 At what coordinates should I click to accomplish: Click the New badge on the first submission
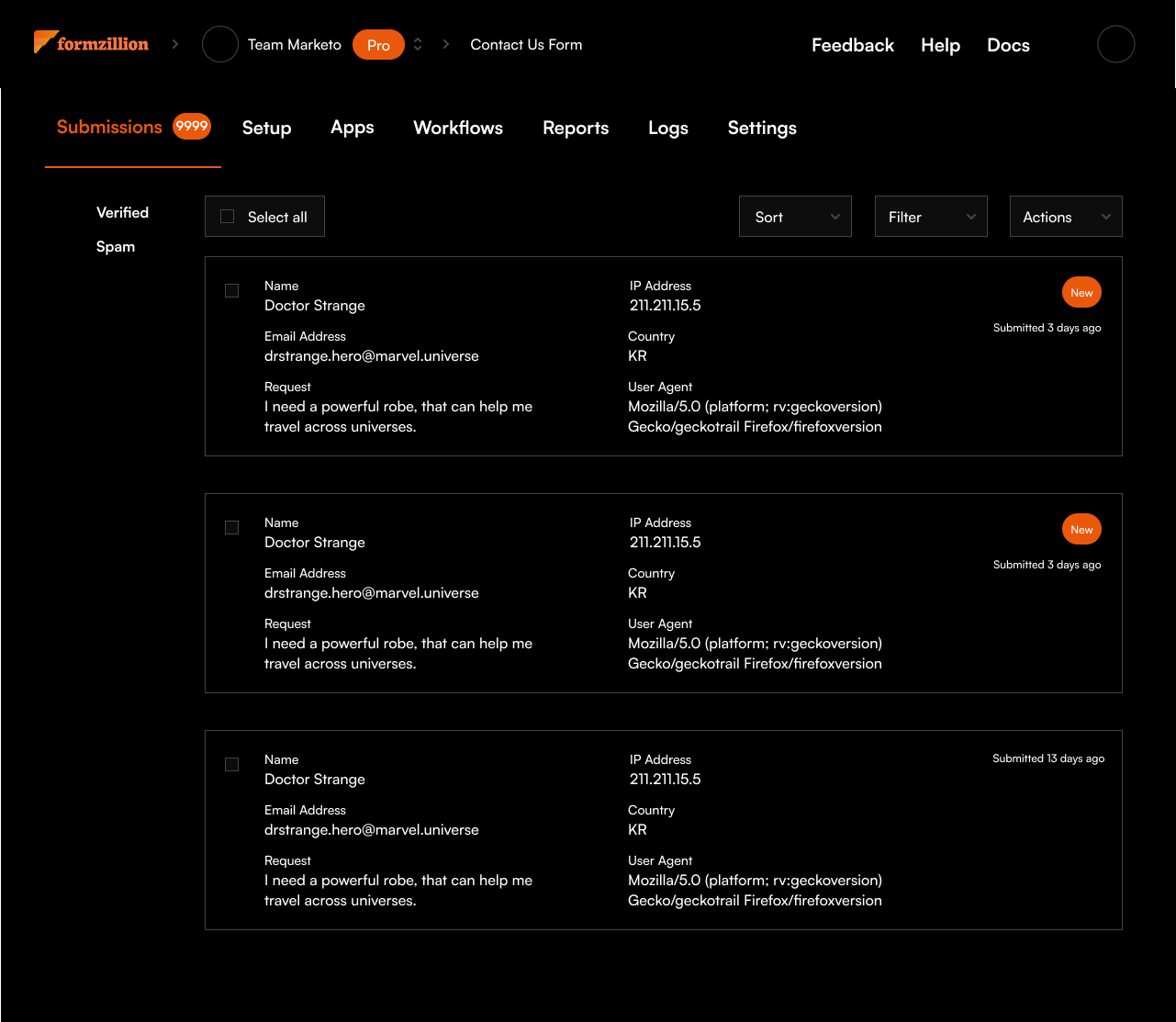(x=1081, y=293)
